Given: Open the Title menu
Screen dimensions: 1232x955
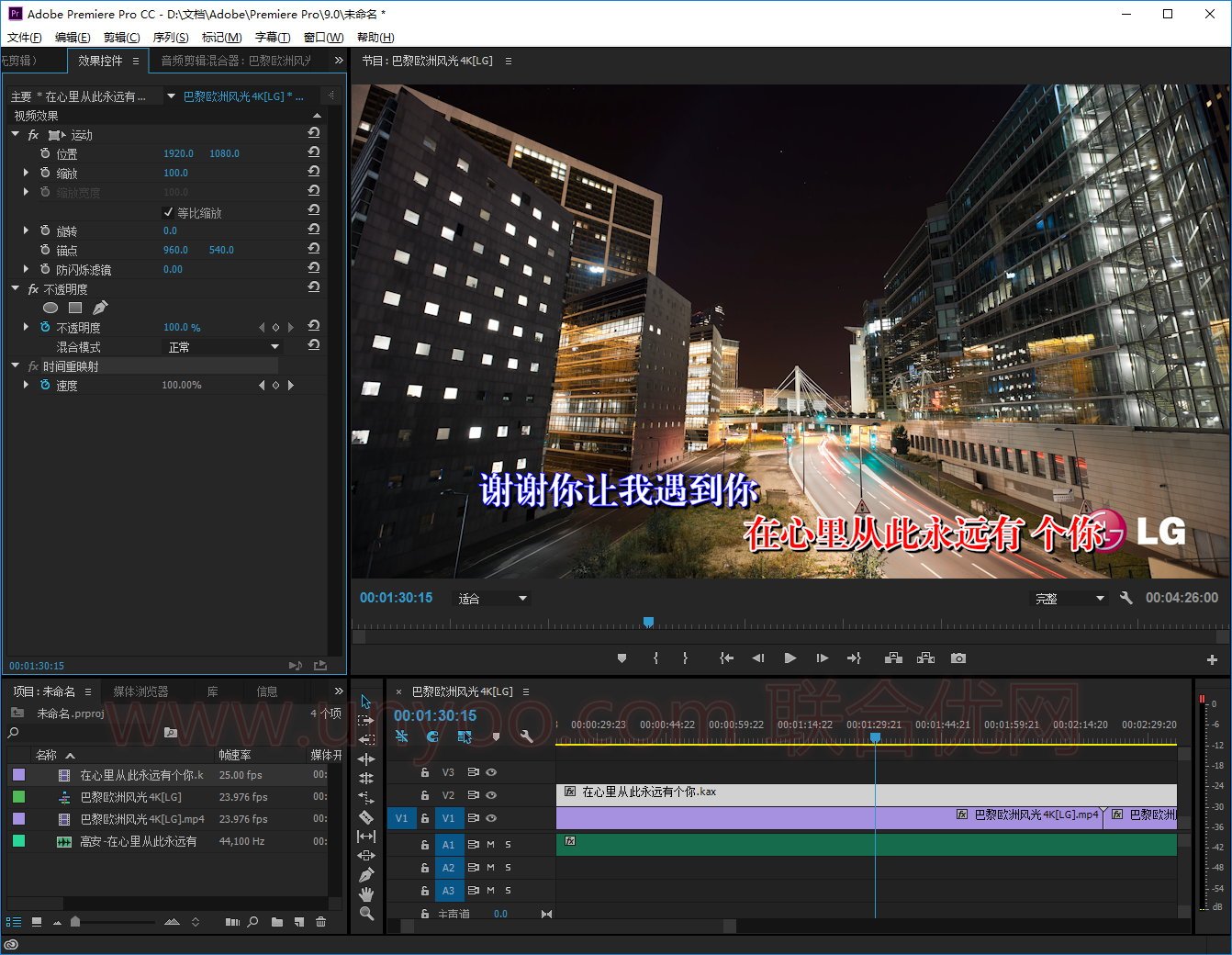Looking at the screenshot, I should (x=273, y=38).
